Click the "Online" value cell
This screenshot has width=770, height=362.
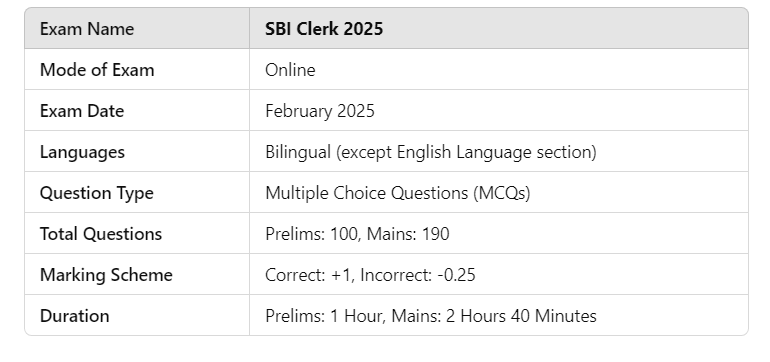pyautogui.click(x=499, y=69)
